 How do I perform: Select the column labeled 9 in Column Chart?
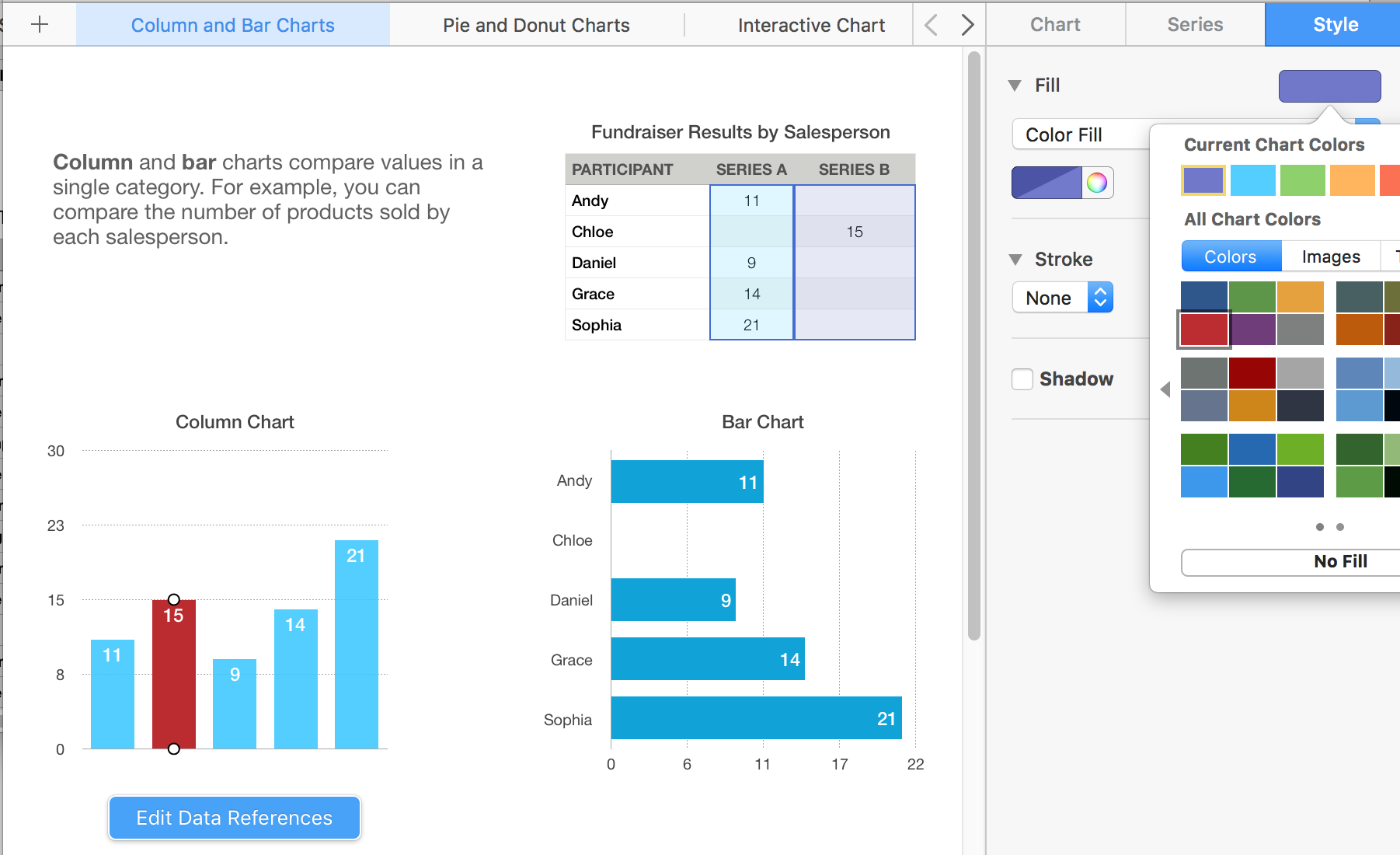pos(235,704)
